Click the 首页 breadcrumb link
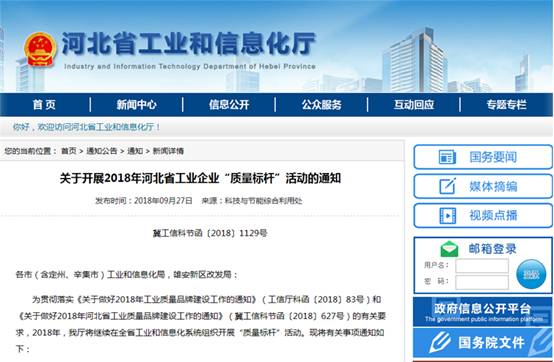The image size is (554, 362). (x=69, y=151)
